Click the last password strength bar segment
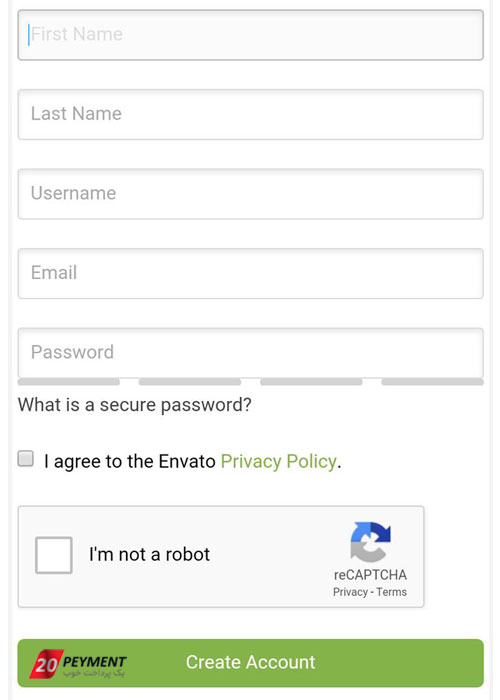500x700 pixels. (433, 382)
